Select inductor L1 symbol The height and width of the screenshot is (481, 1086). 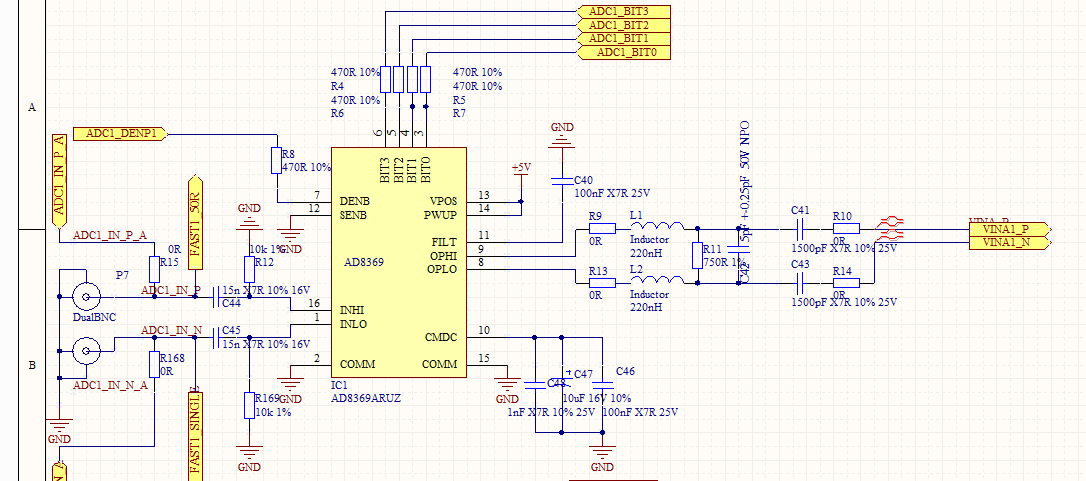657,226
